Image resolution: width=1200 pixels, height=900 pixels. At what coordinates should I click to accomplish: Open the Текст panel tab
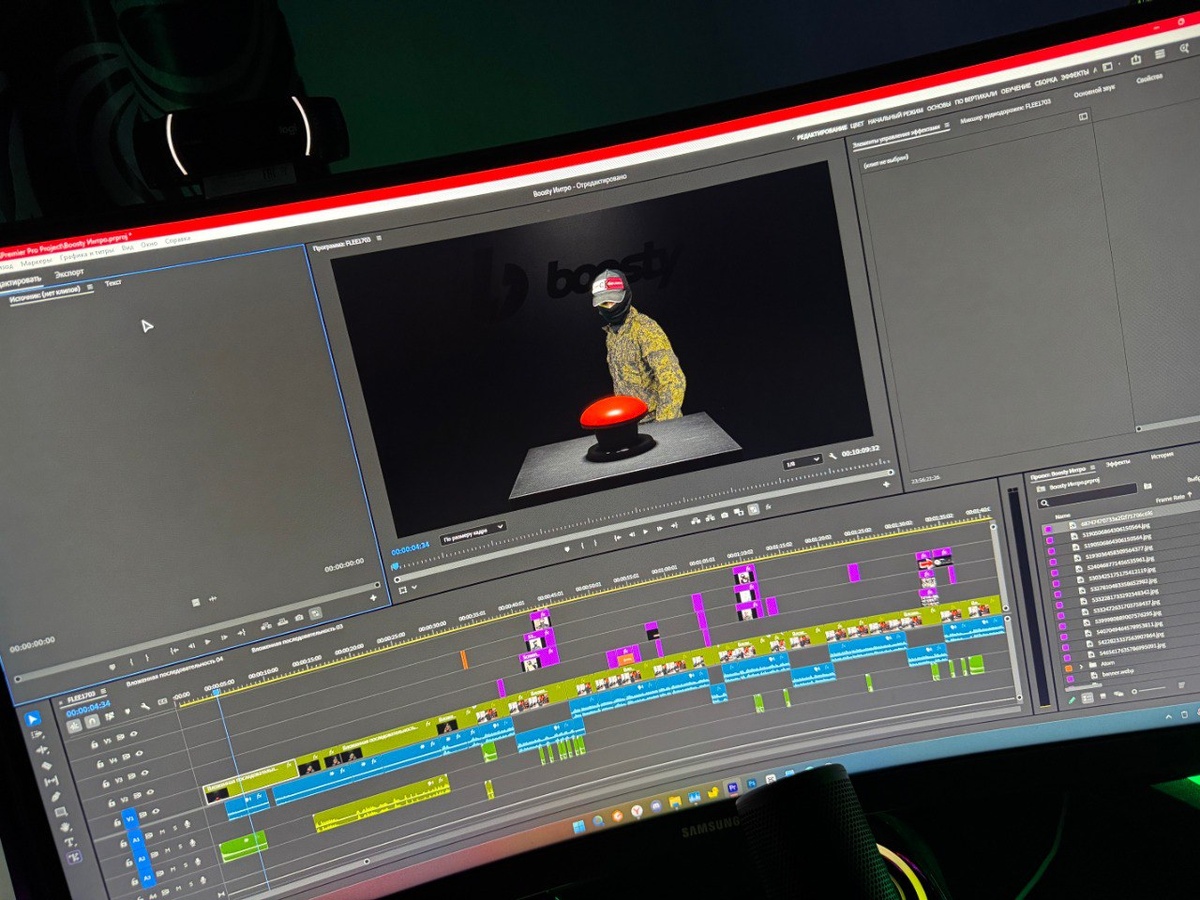coord(113,283)
